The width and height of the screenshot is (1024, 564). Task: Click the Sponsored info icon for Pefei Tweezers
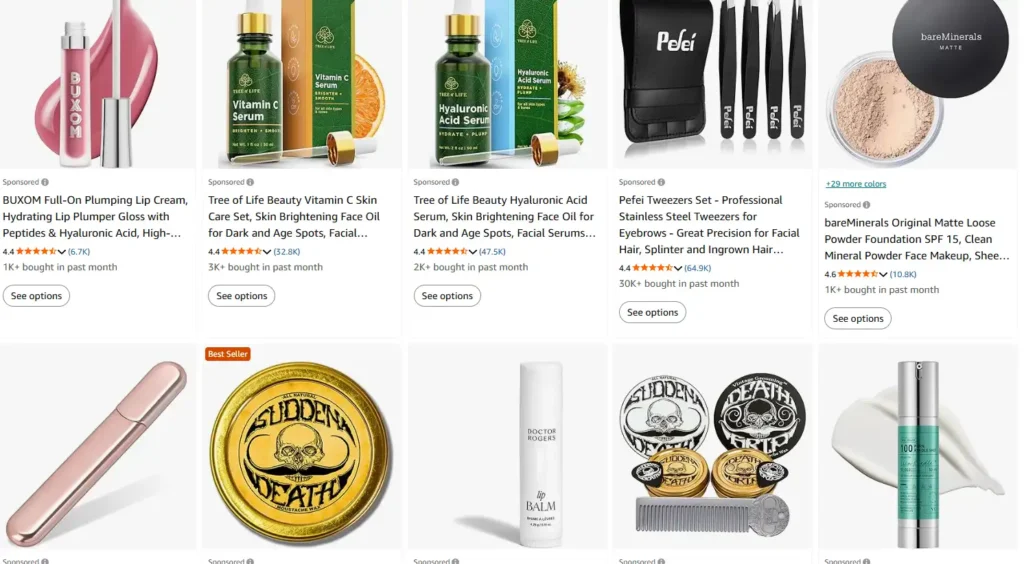click(x=661, y=182)
